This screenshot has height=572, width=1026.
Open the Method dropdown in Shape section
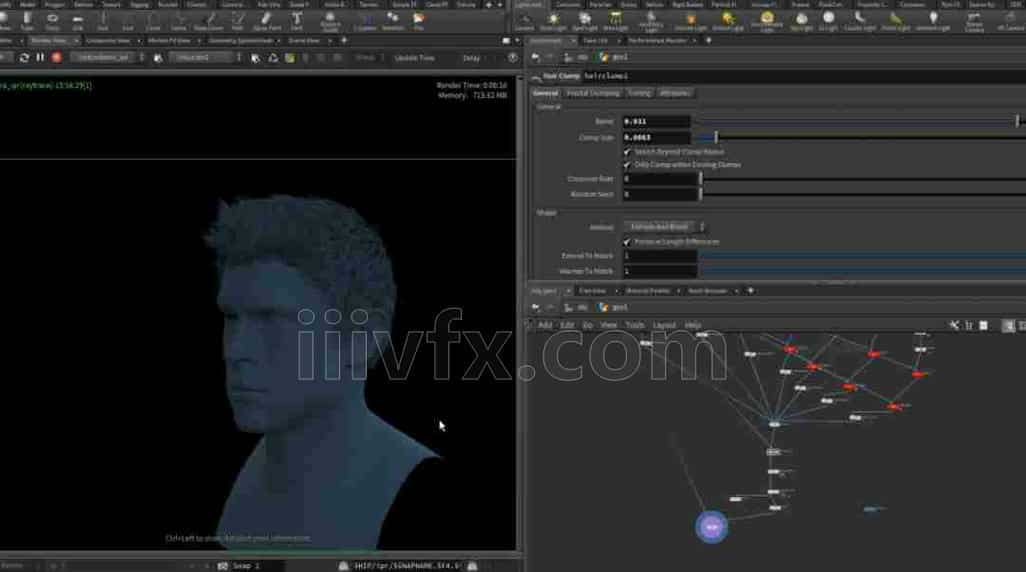(664, 227)
